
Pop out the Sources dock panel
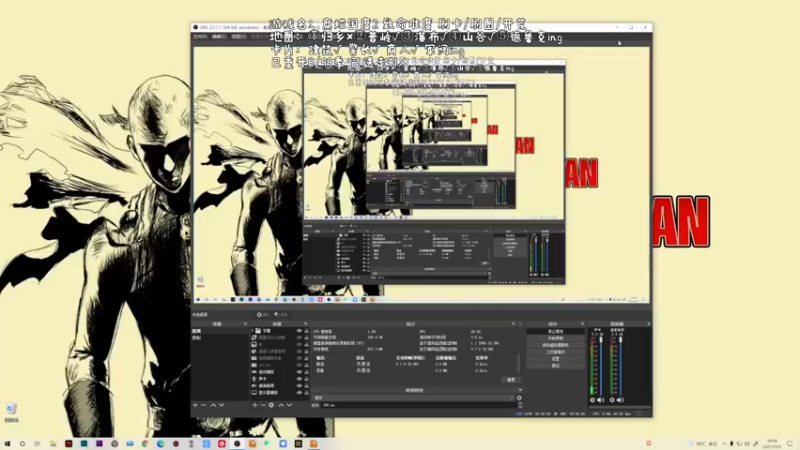pos(306,324)
